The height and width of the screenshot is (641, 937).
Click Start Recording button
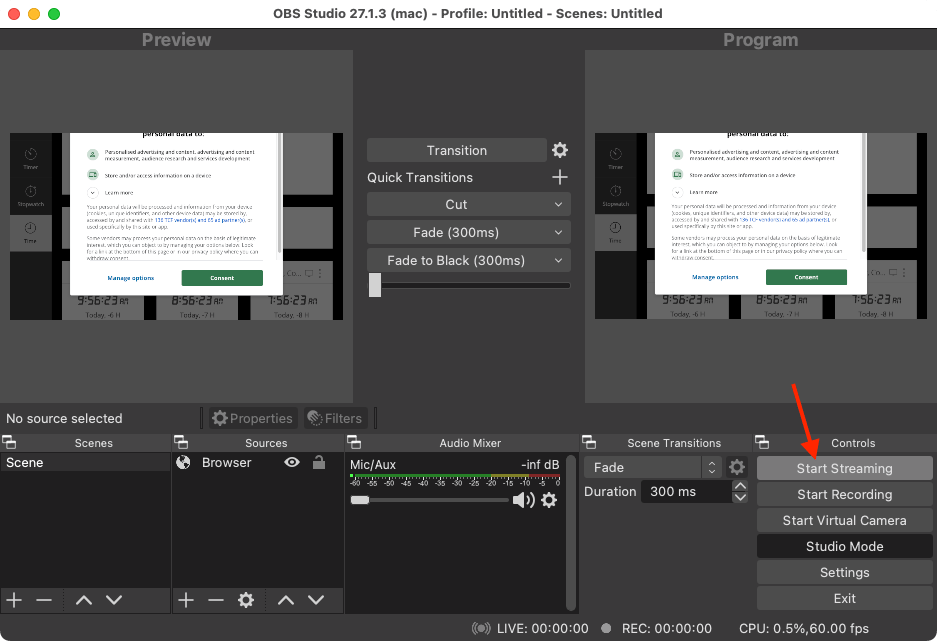pyautogui.click(x=844, y=495)
